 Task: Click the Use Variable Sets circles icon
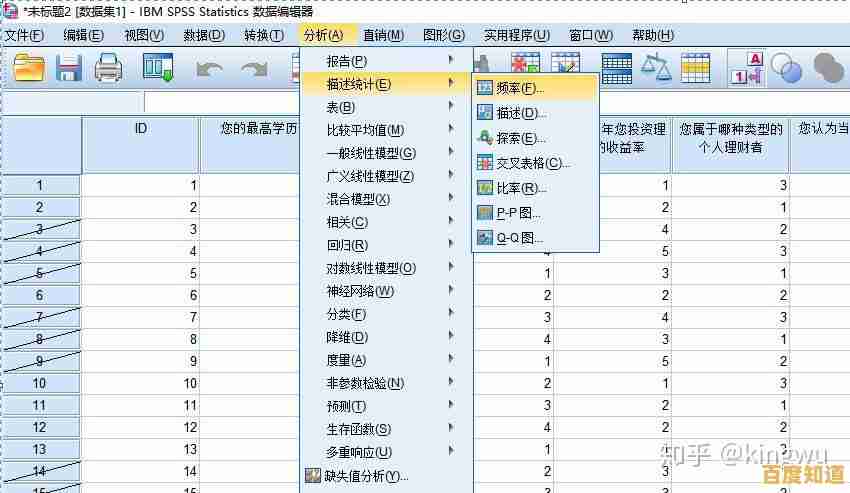pyautogui.click(x=786, y=68)
